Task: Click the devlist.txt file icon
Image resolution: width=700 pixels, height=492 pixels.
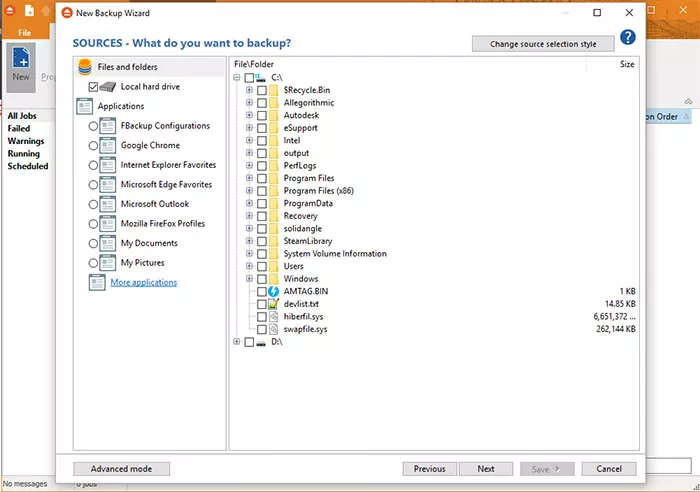Action: [x=273, y=304]
